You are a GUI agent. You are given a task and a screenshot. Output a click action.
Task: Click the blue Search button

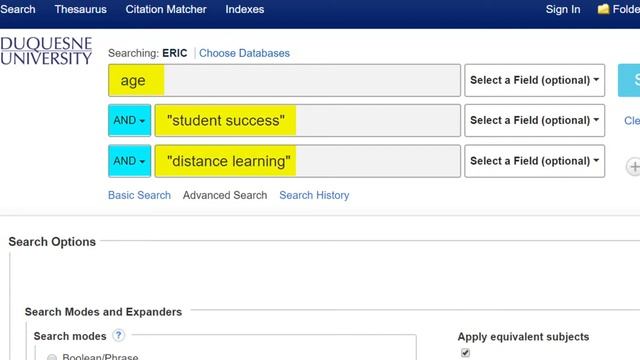(x=629, y=80)
